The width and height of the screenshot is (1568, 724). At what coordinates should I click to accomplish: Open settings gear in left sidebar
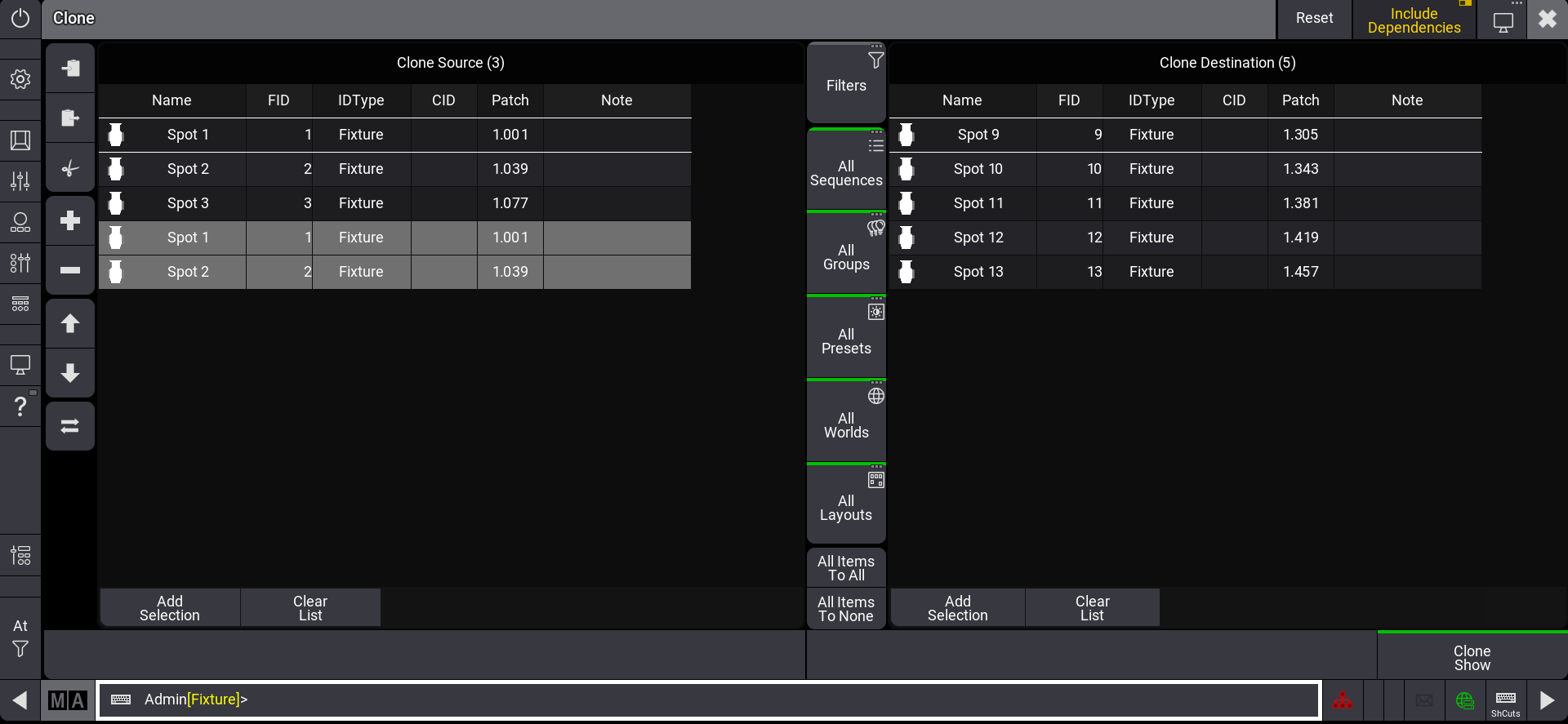coord(20,79)
